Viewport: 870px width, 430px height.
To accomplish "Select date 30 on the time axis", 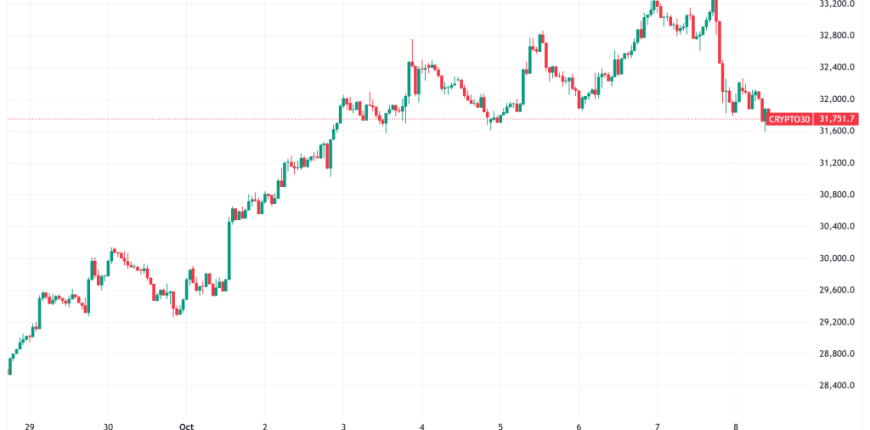I will pyautogui.click(x=107, y=423).
